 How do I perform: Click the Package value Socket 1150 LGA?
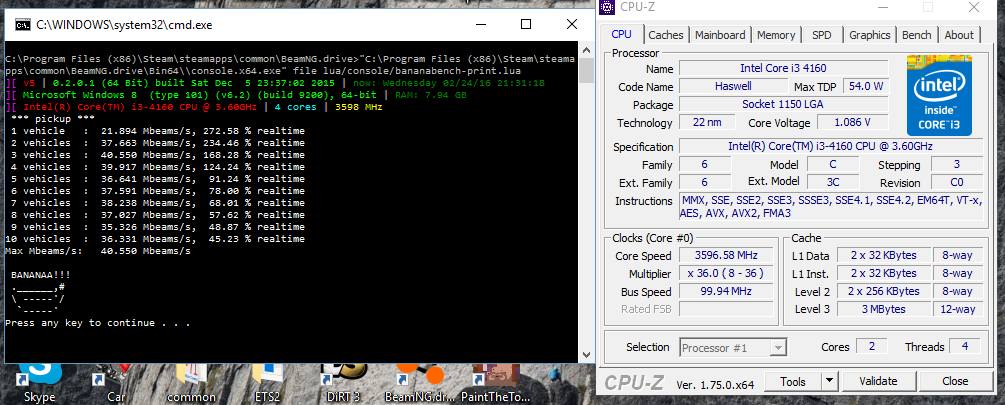pyautogui.click(x=783, y=104)
